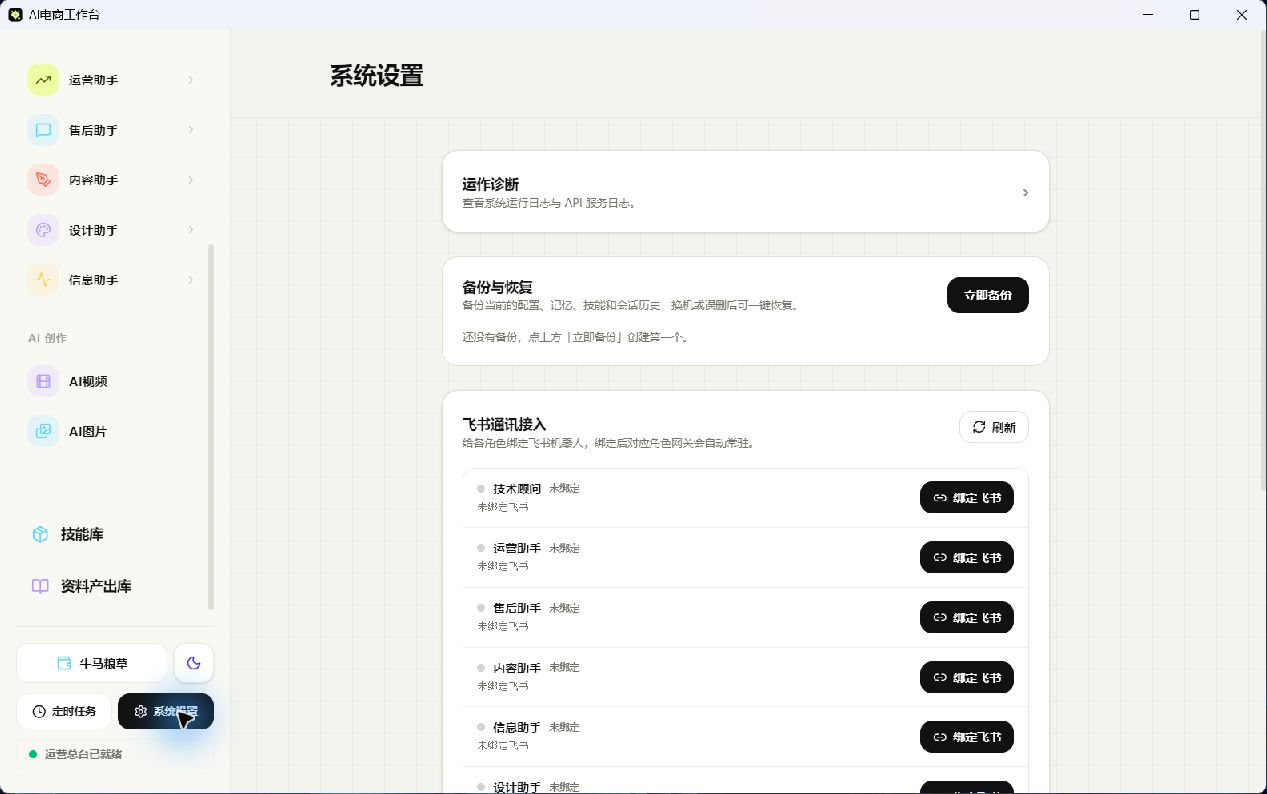1267x794 pixels.
Task: Click the 运营助手 trend-chart icon
Action: pos(43,80)
